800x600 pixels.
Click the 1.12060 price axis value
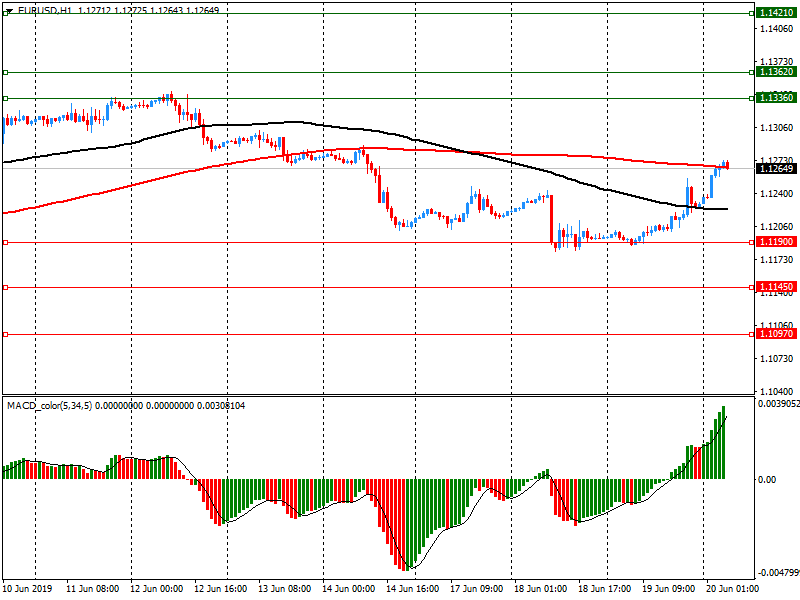[x=777, y=227]
